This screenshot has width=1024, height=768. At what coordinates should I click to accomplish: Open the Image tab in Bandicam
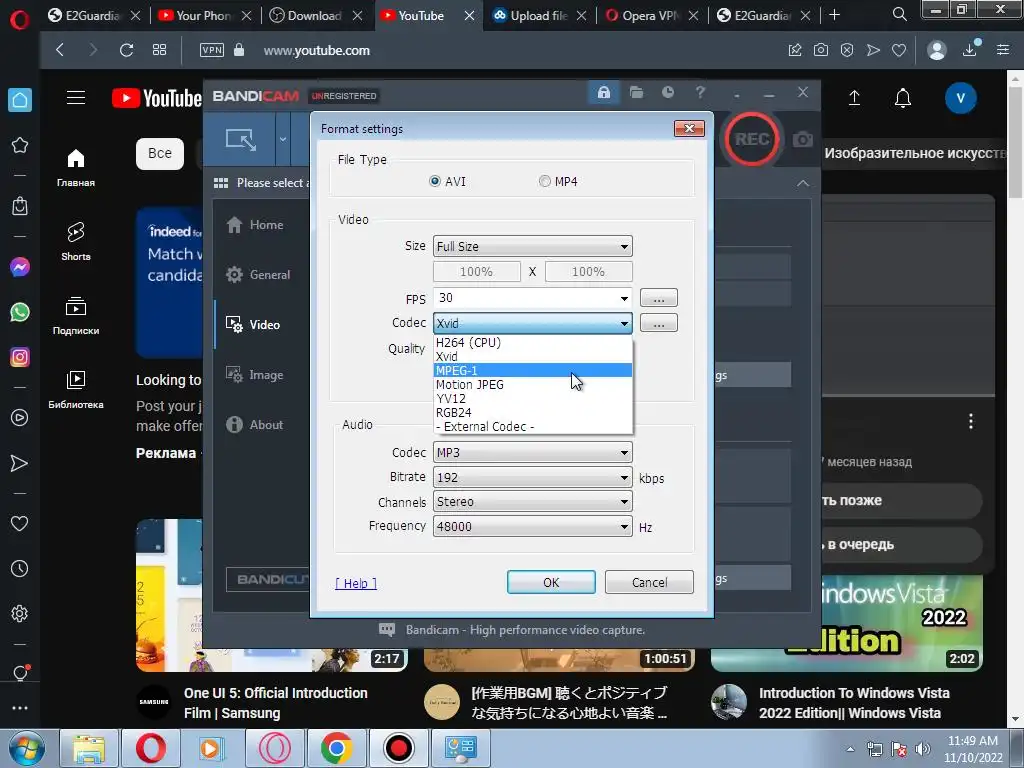coord(255,375)
